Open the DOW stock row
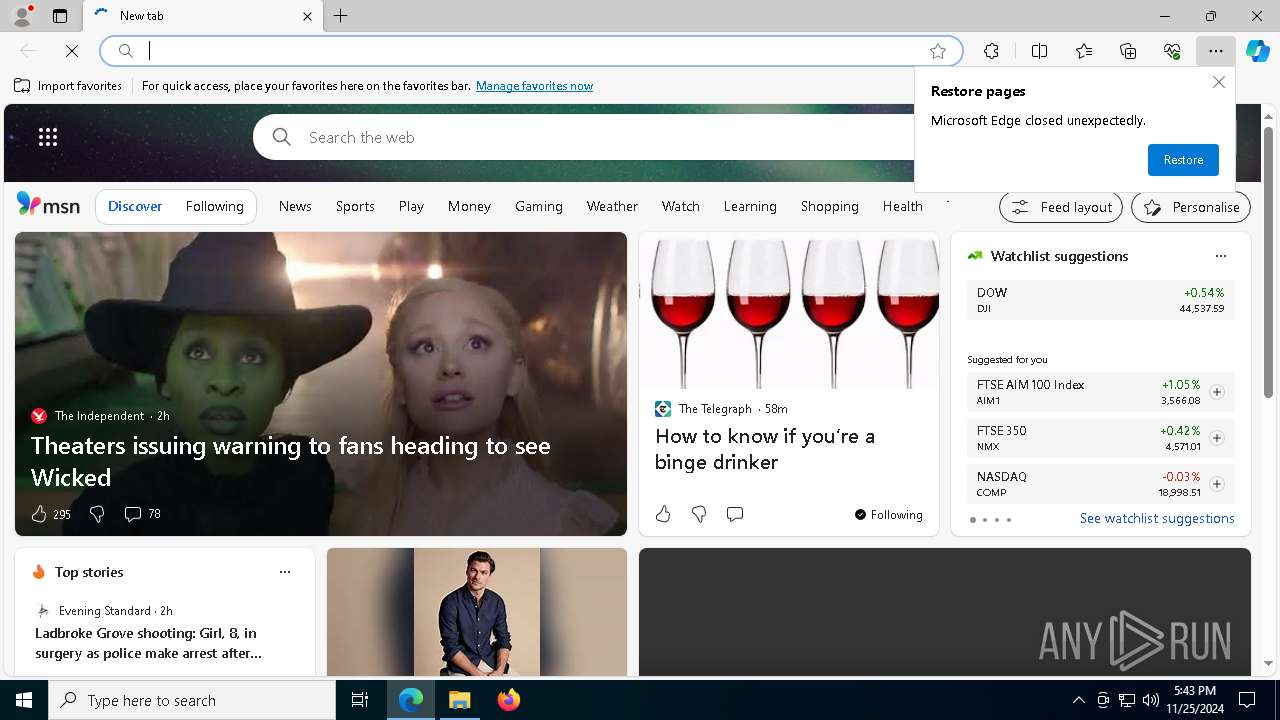The height and width of the screenshot is (720, 1280). point(1100,300)
